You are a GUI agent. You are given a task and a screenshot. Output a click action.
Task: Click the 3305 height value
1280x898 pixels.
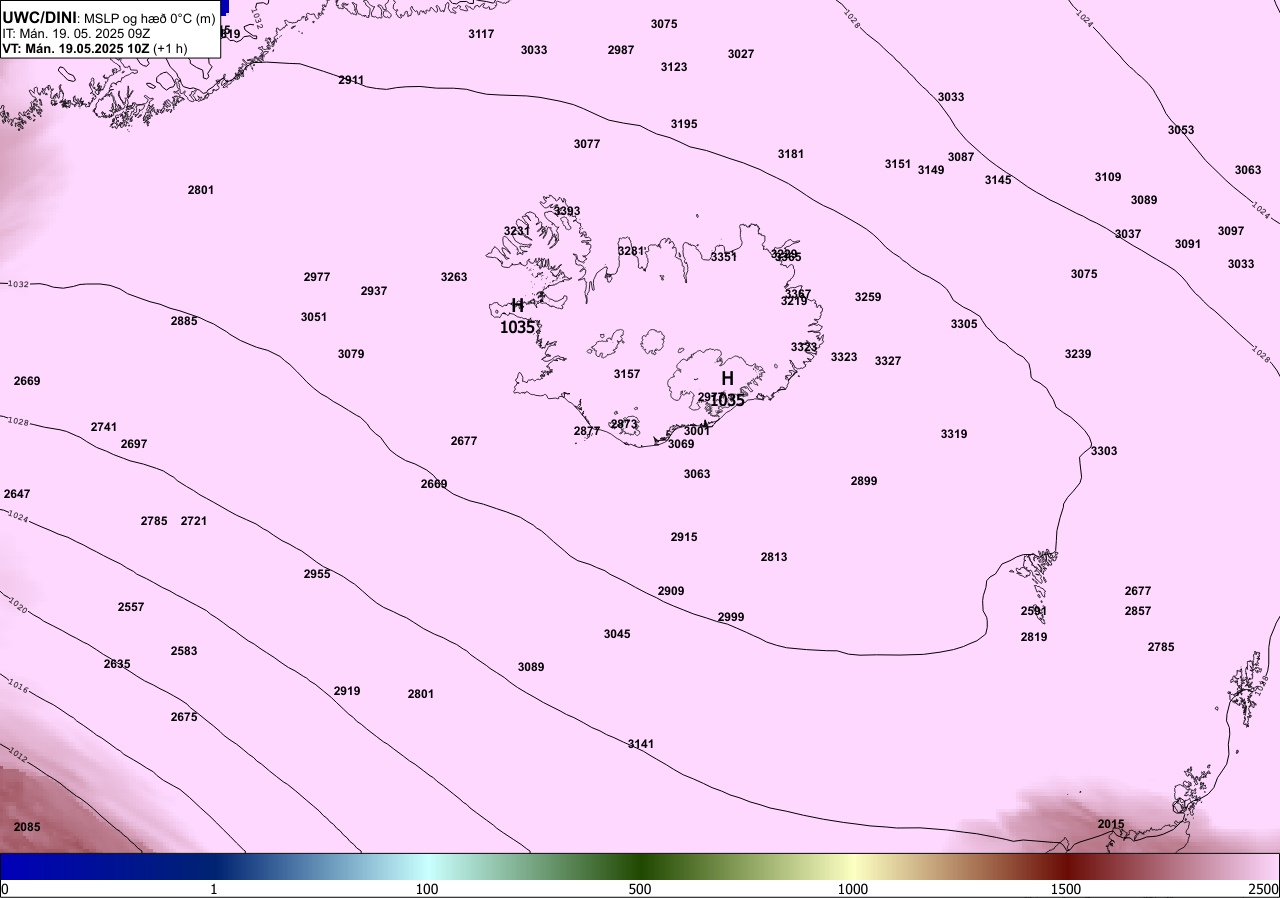(x=964, y=324)
